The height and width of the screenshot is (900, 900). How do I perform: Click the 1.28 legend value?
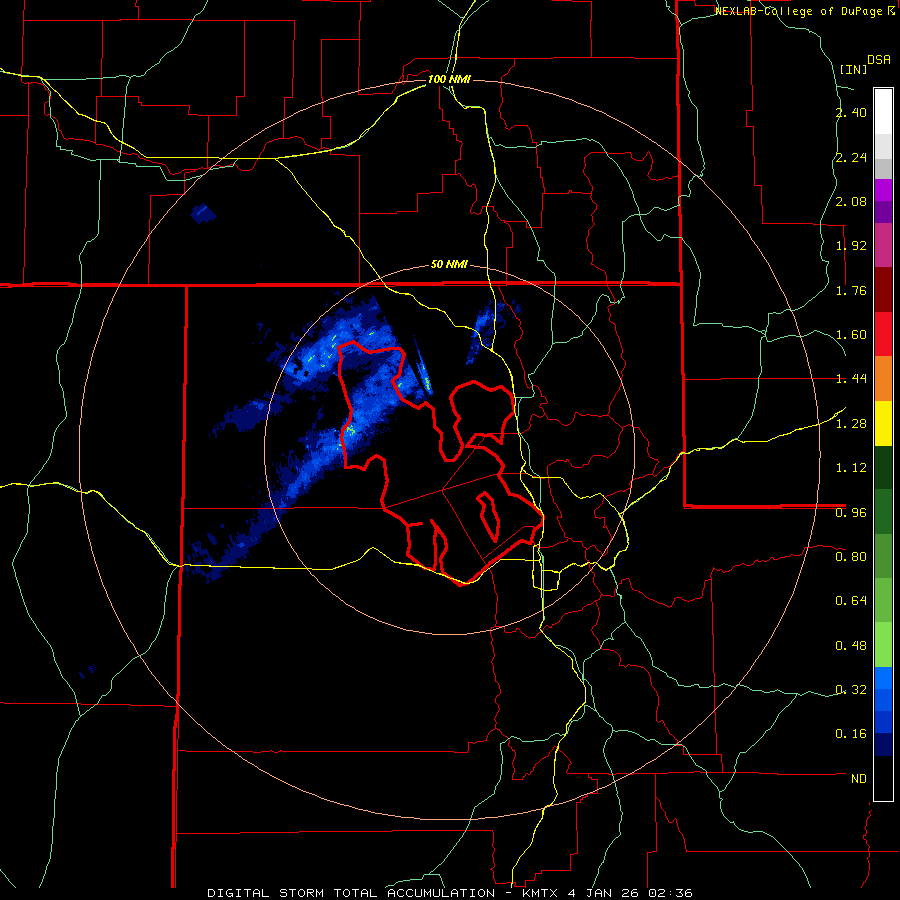click(x=851, y=424)
